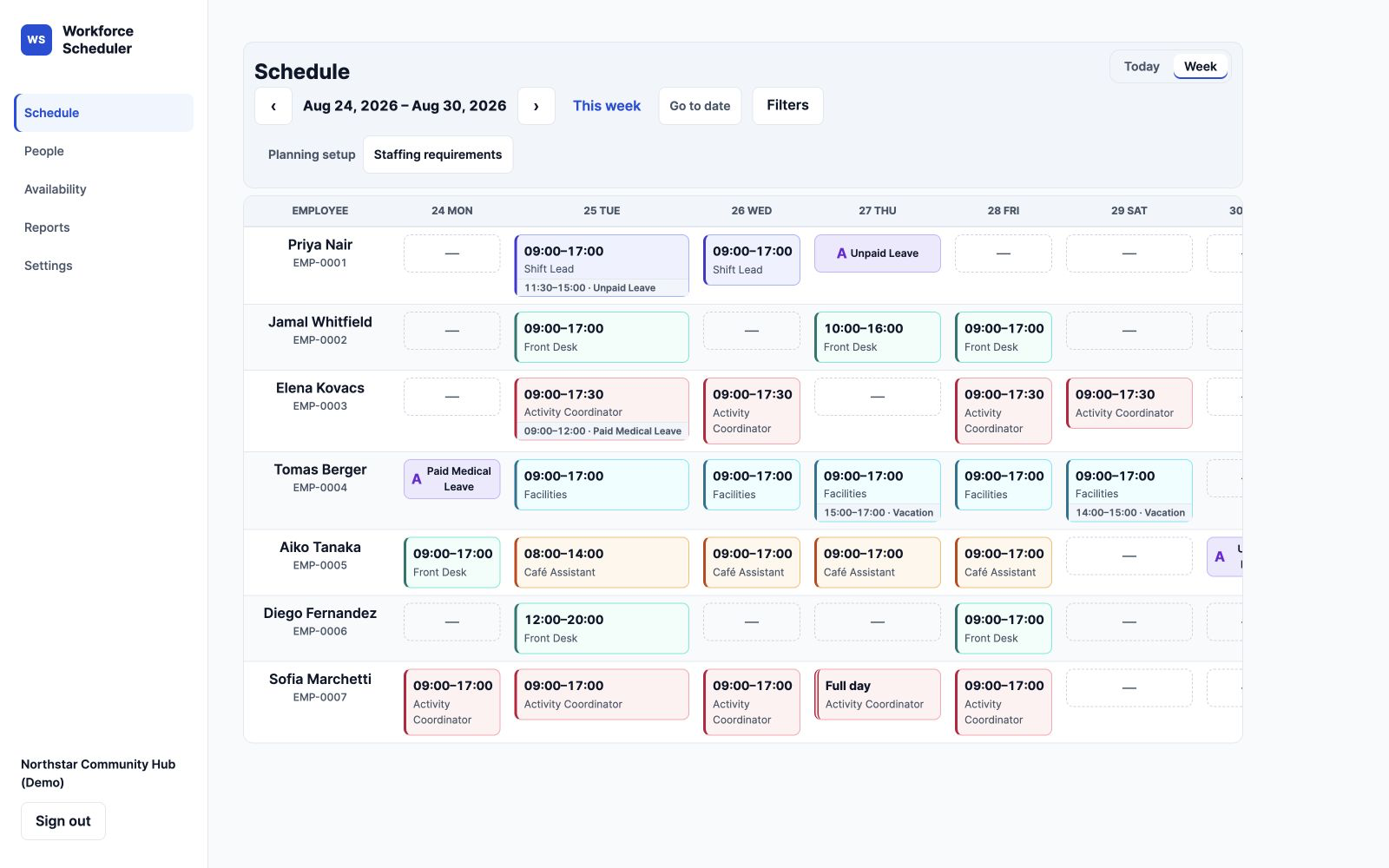Switch to Today view toggle
Image resolution: width=1389 pixels, height=868 pixels.
tap(1142, 67)
